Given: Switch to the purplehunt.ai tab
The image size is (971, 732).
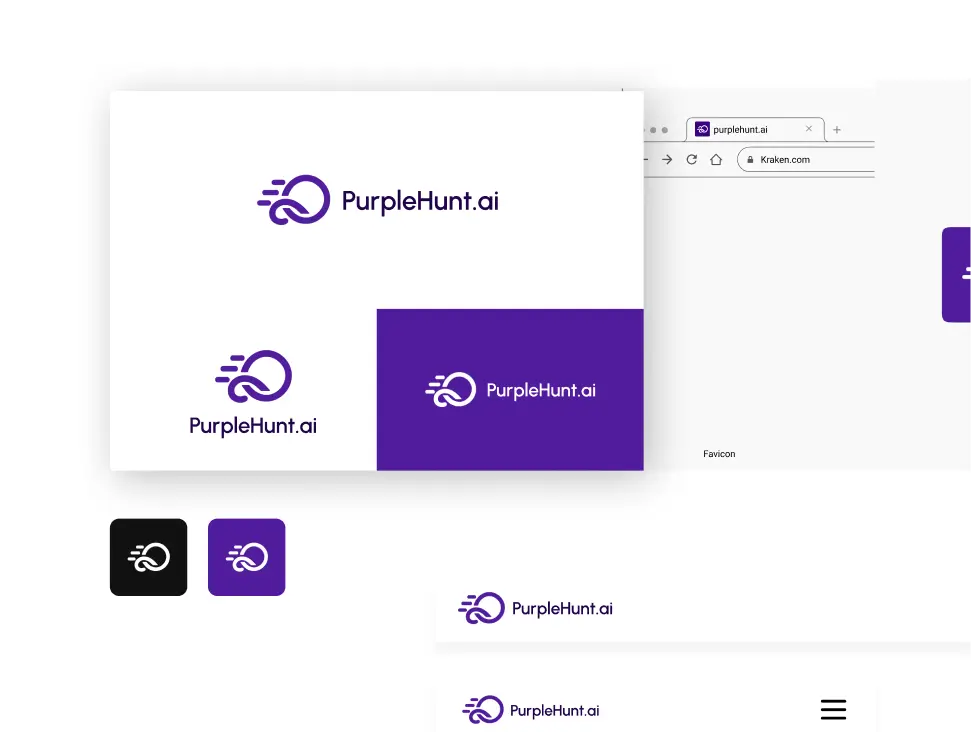Looking at the screenshot, I should 745,130.
